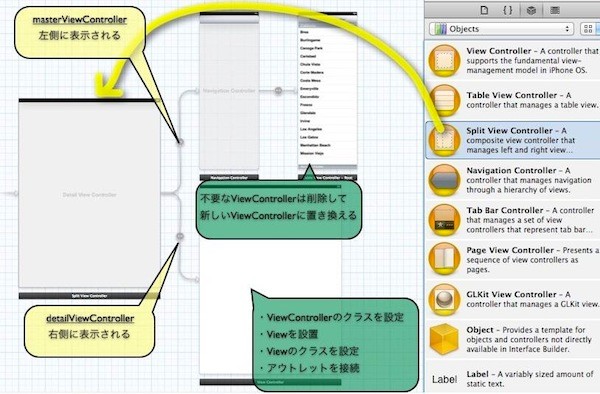The image size is (600, 394).
Task: Select the Table View Controller - Root dock bar
Action: pos(328,177)
